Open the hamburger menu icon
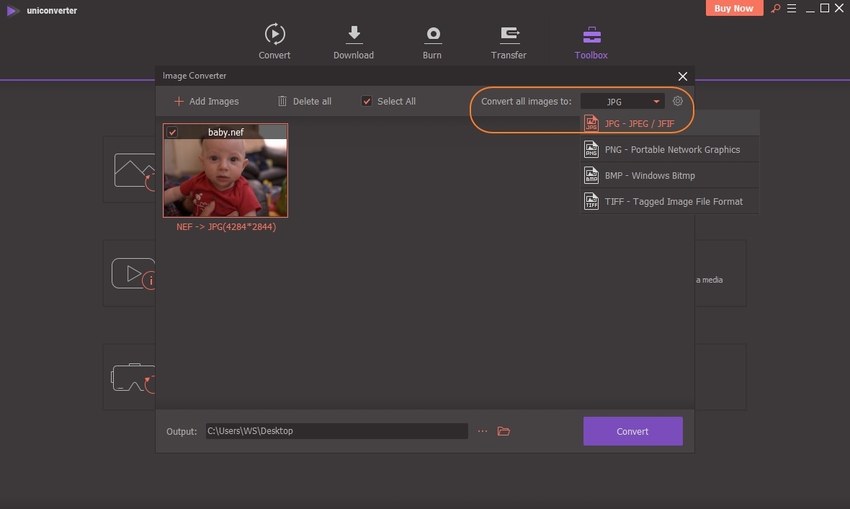The height and width of the screenshot is (509, 850). tap(790, 8)
